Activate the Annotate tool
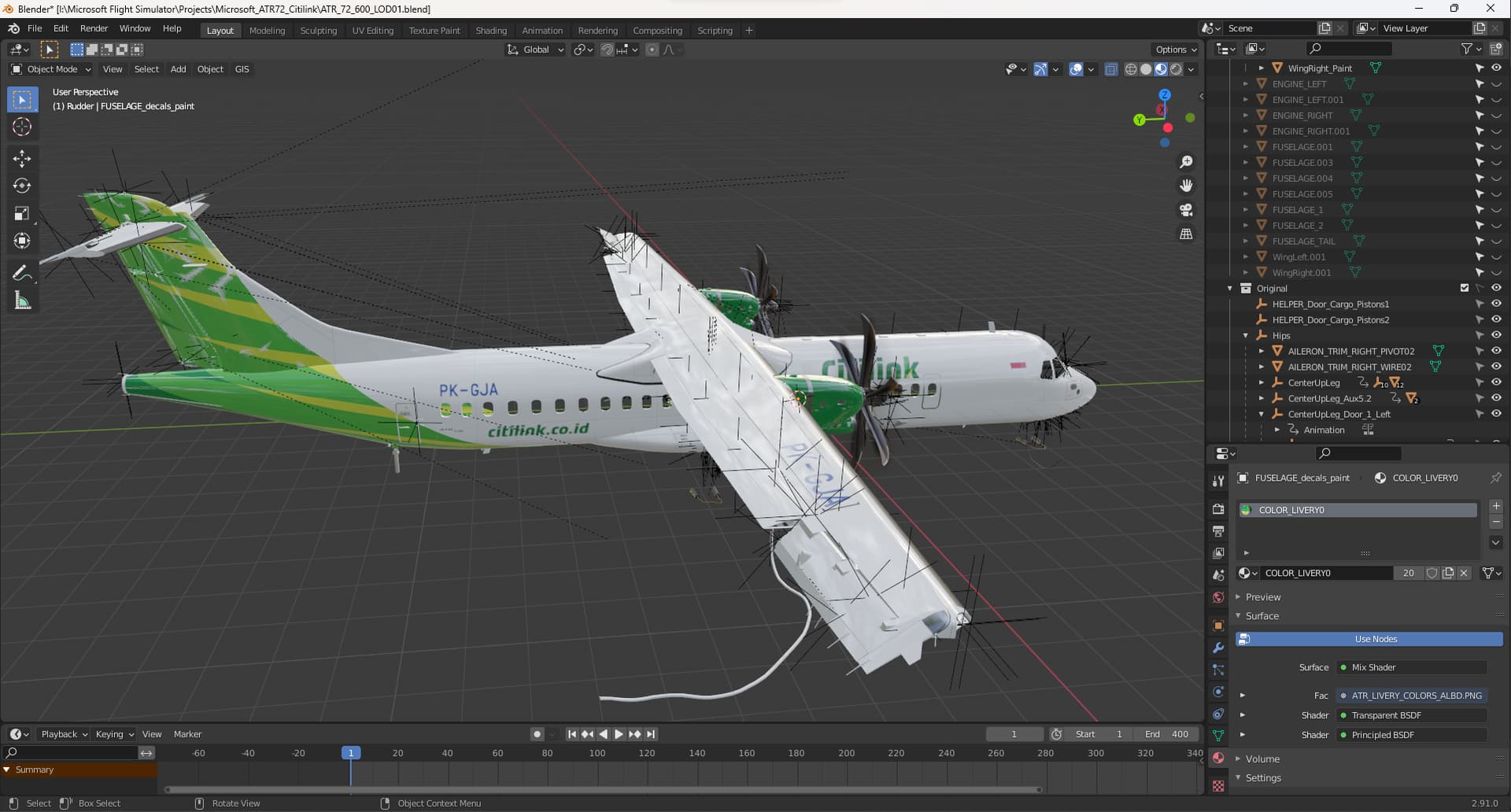Image resolution: width=1511 pixels, height=812 pixels. [x=22, y=273]
